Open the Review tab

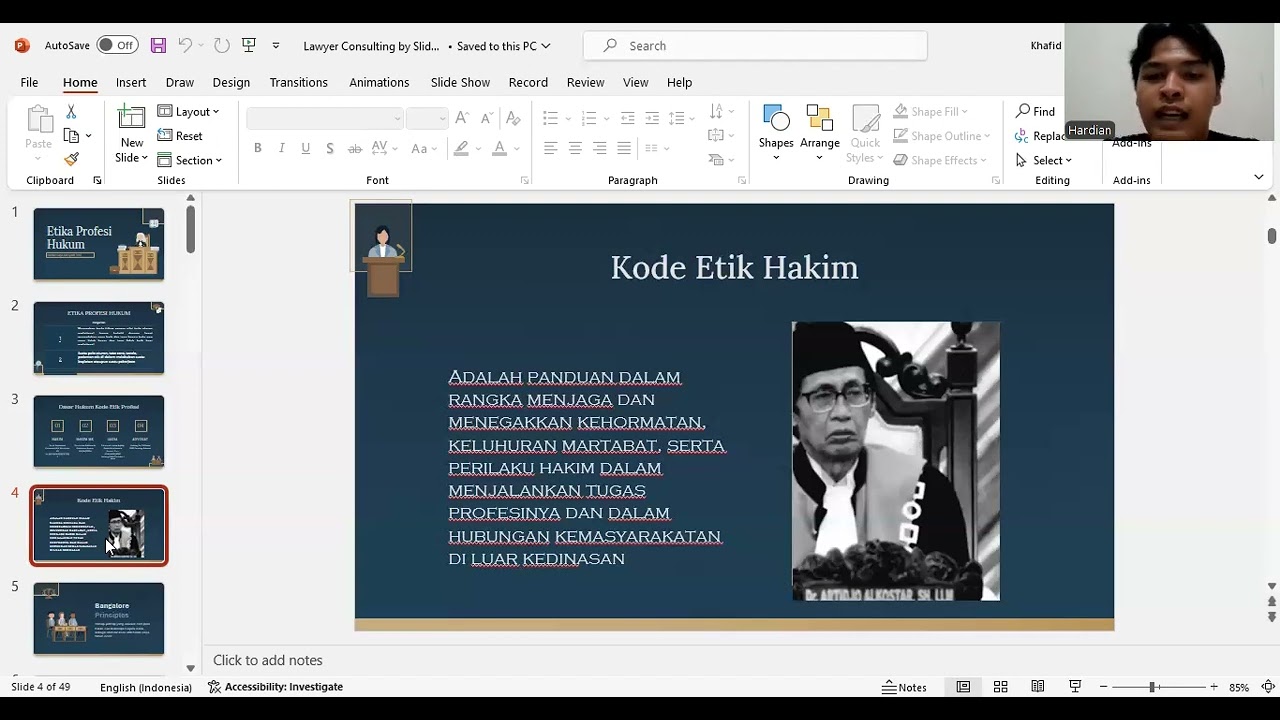tap(585, 82)
